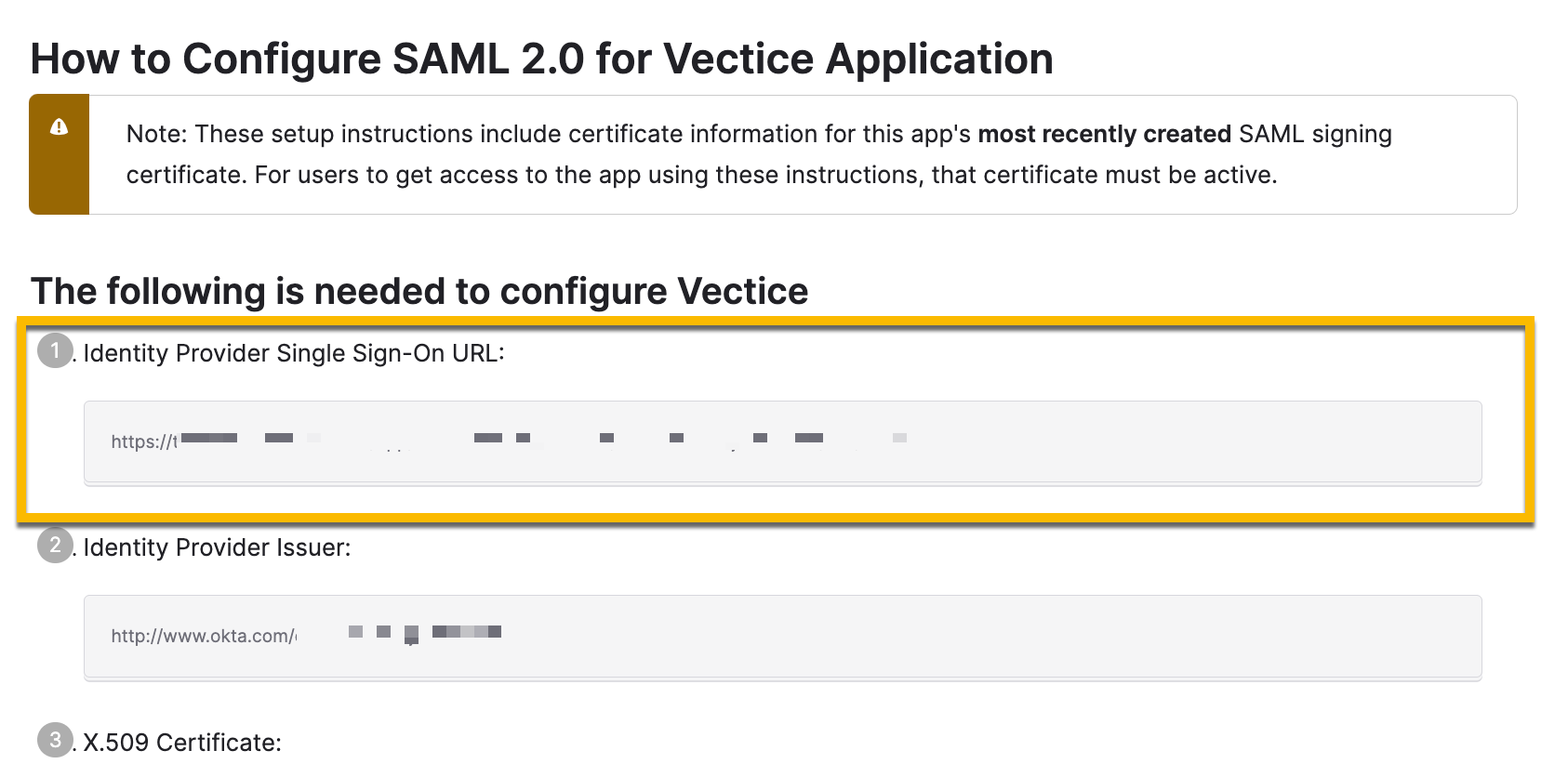Click the step 1 number badge
This screenshot has height=777, width=1568.
click(x=55, y=350)
